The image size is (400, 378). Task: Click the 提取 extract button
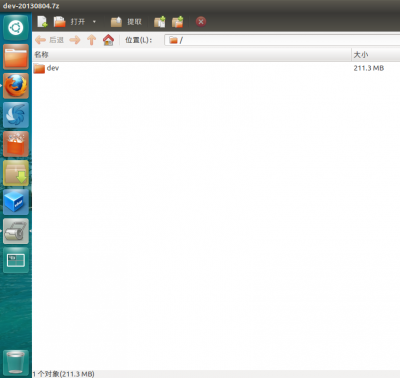coord(126,22)
